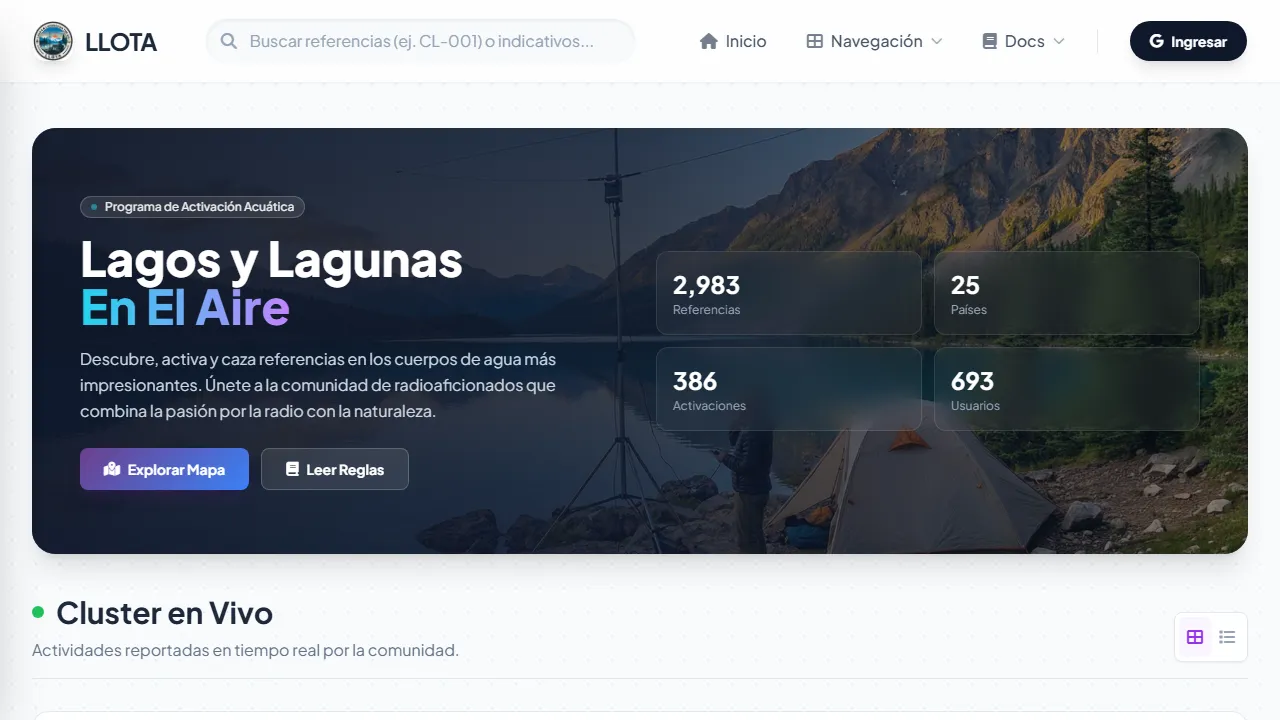Open the Navegación menu
The height and width of the screenshot is (720, 1280).
(876, 41)
